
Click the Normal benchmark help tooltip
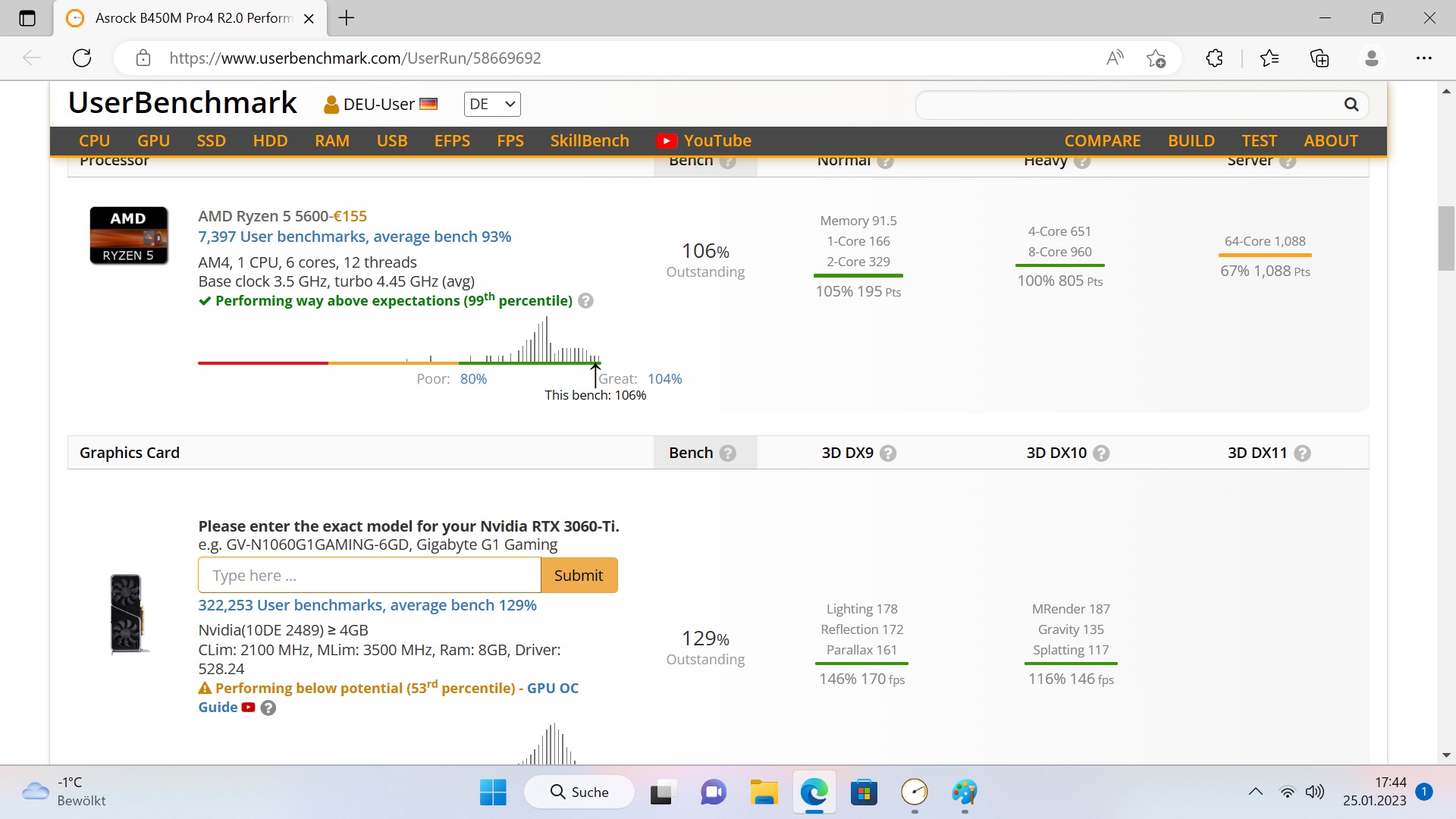(884, 160)
